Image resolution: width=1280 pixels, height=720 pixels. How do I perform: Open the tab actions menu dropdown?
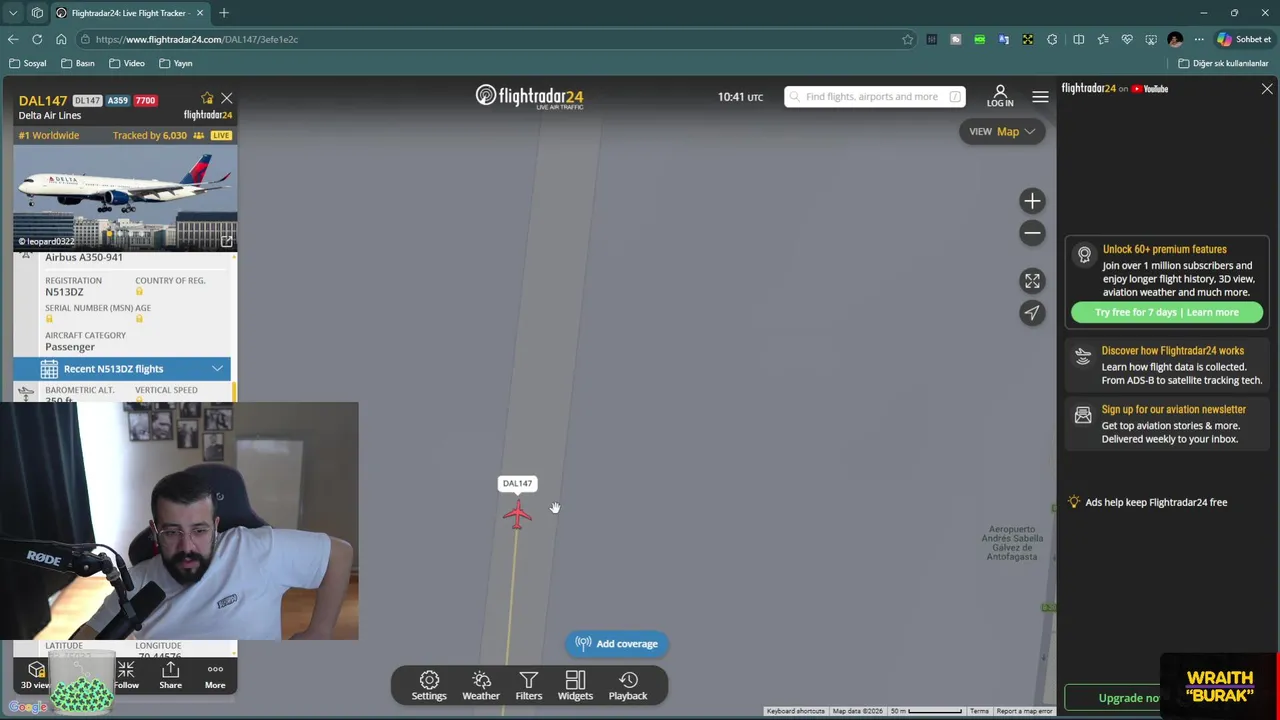[x=13, y=13]
